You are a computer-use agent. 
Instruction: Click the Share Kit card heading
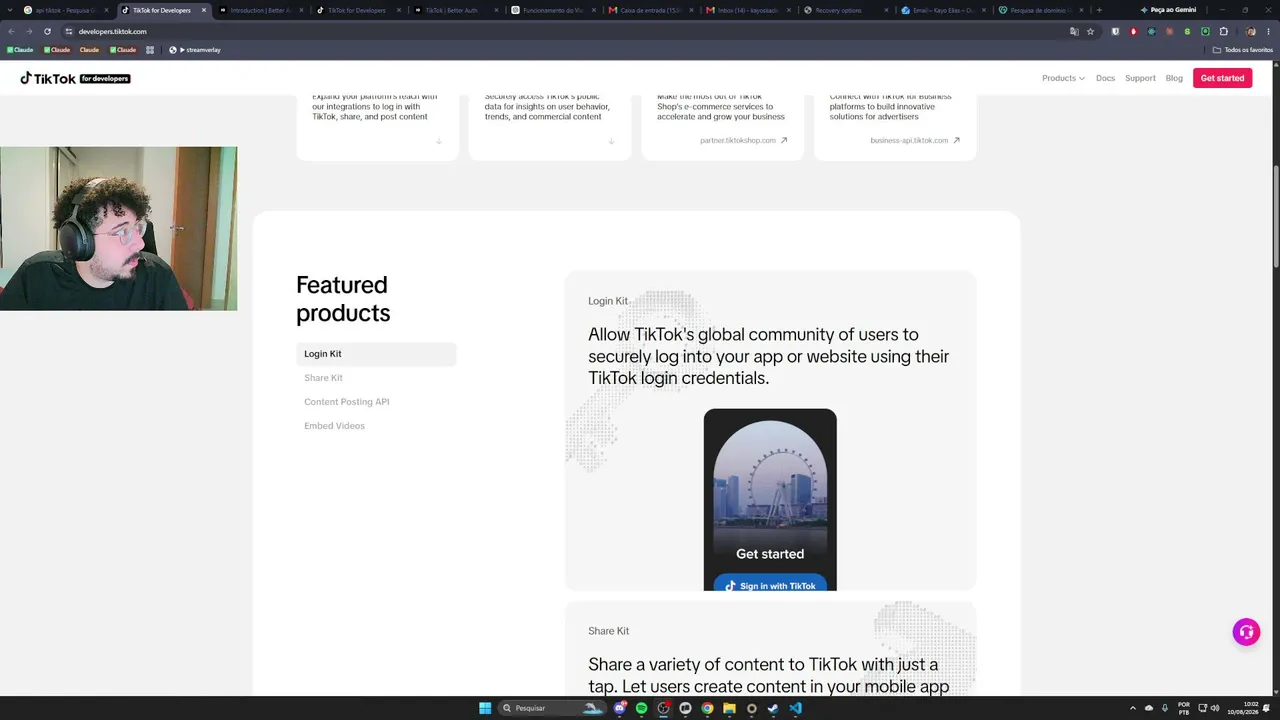(x=608, y=631)
